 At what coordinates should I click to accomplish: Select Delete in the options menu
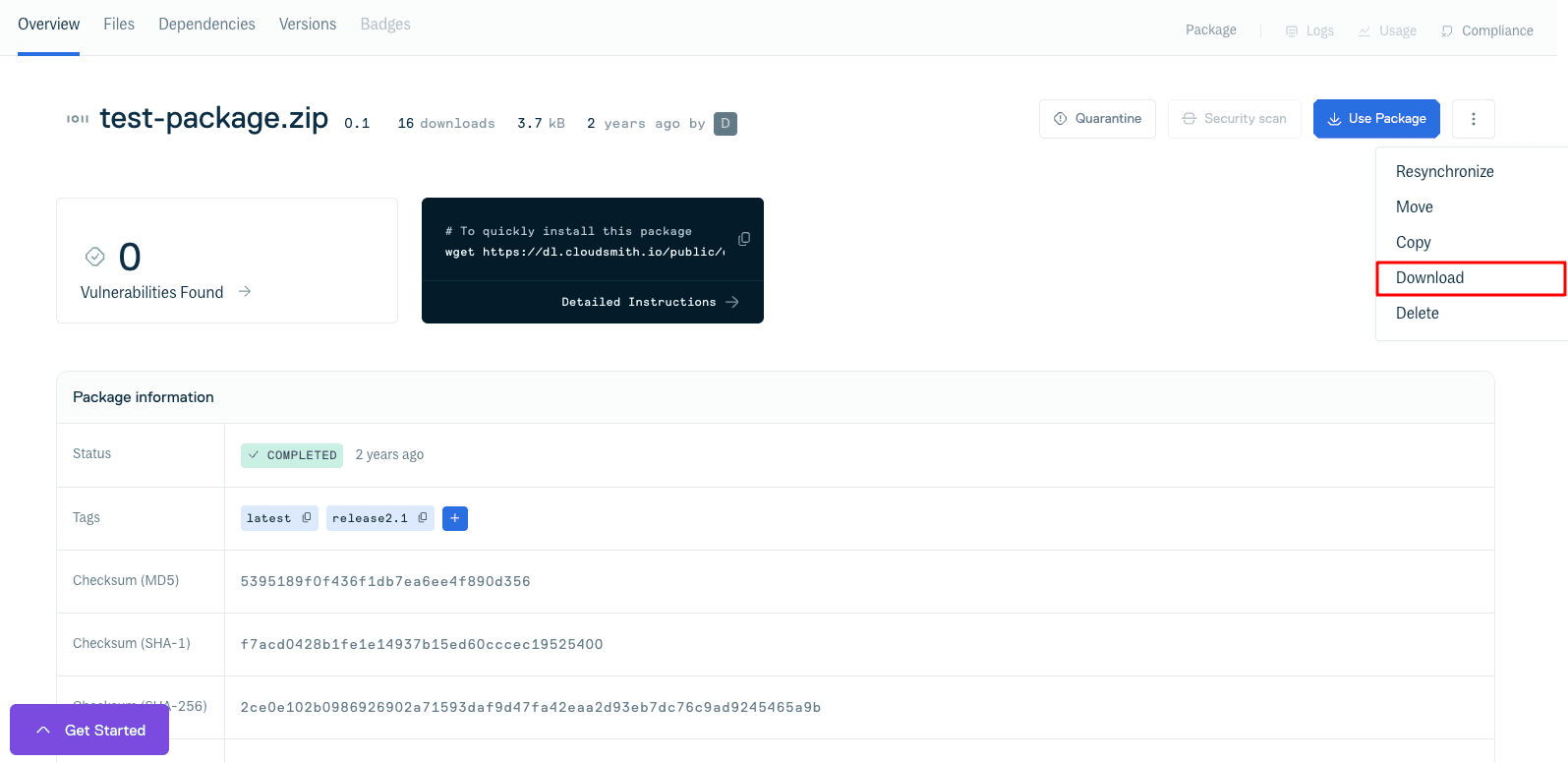coord(1417,314)
